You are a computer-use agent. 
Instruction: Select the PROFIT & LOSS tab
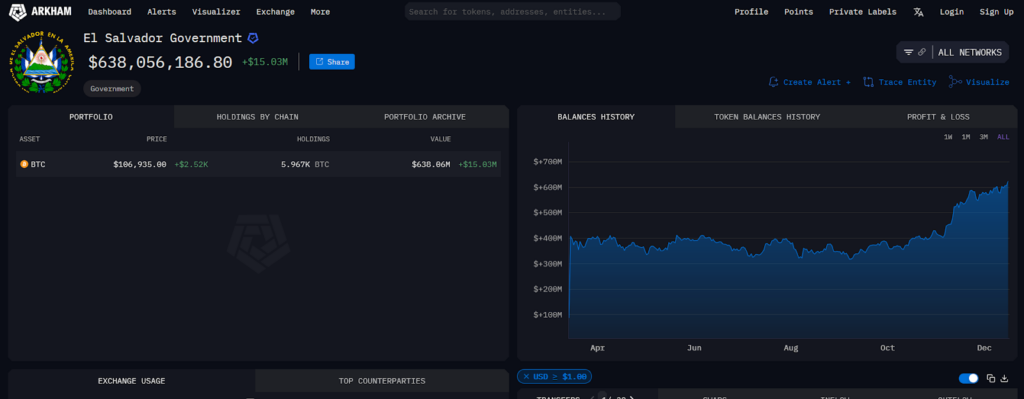[x=938, y=117]
